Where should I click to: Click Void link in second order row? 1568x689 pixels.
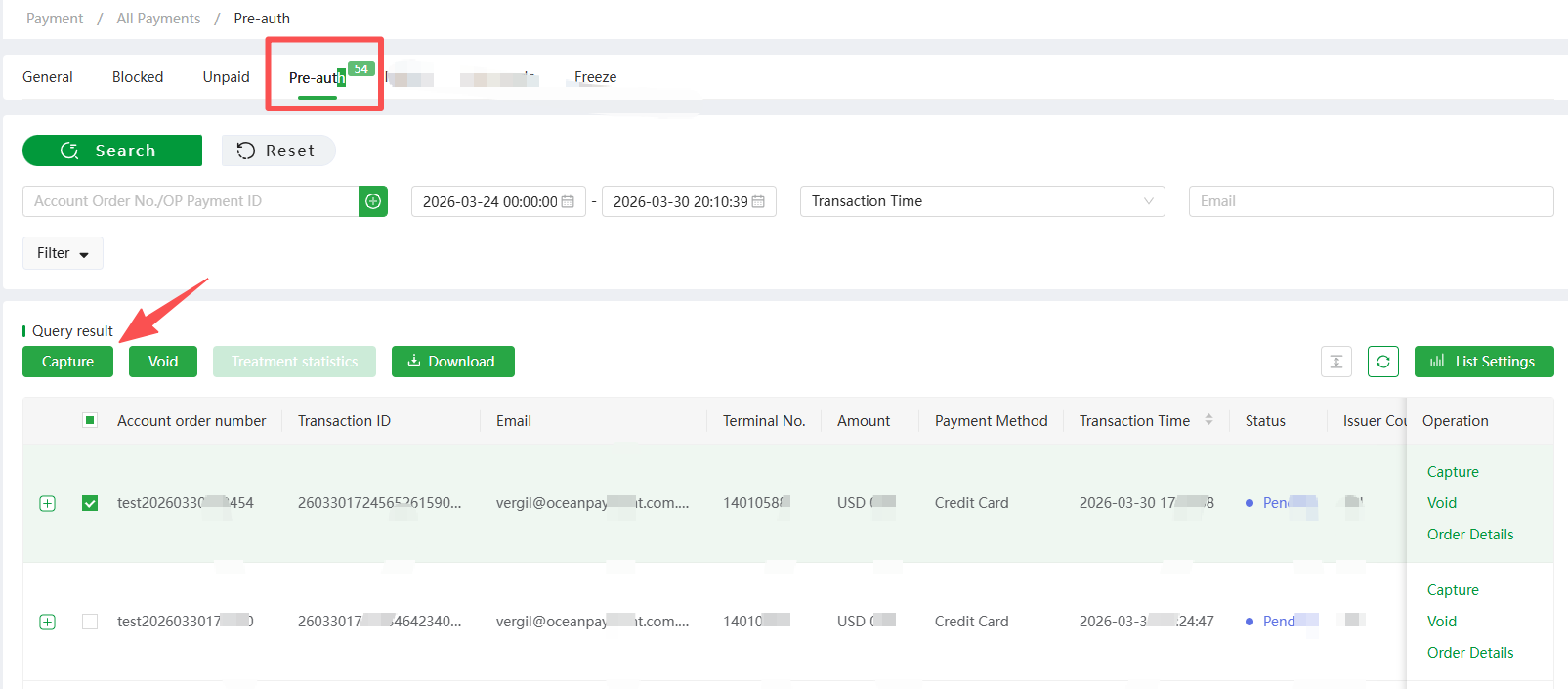[1442, 622]
